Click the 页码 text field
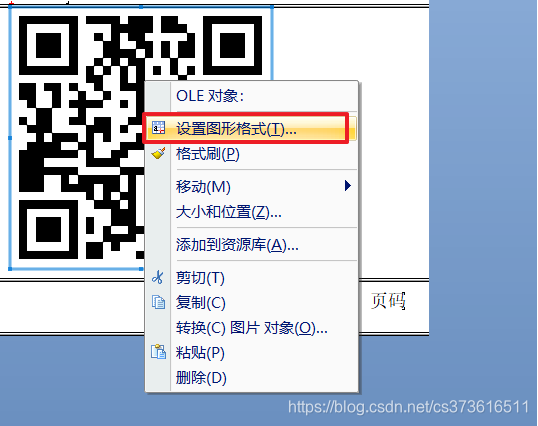The height and width of the screenshot is (426, 538). tap(388, 301)
